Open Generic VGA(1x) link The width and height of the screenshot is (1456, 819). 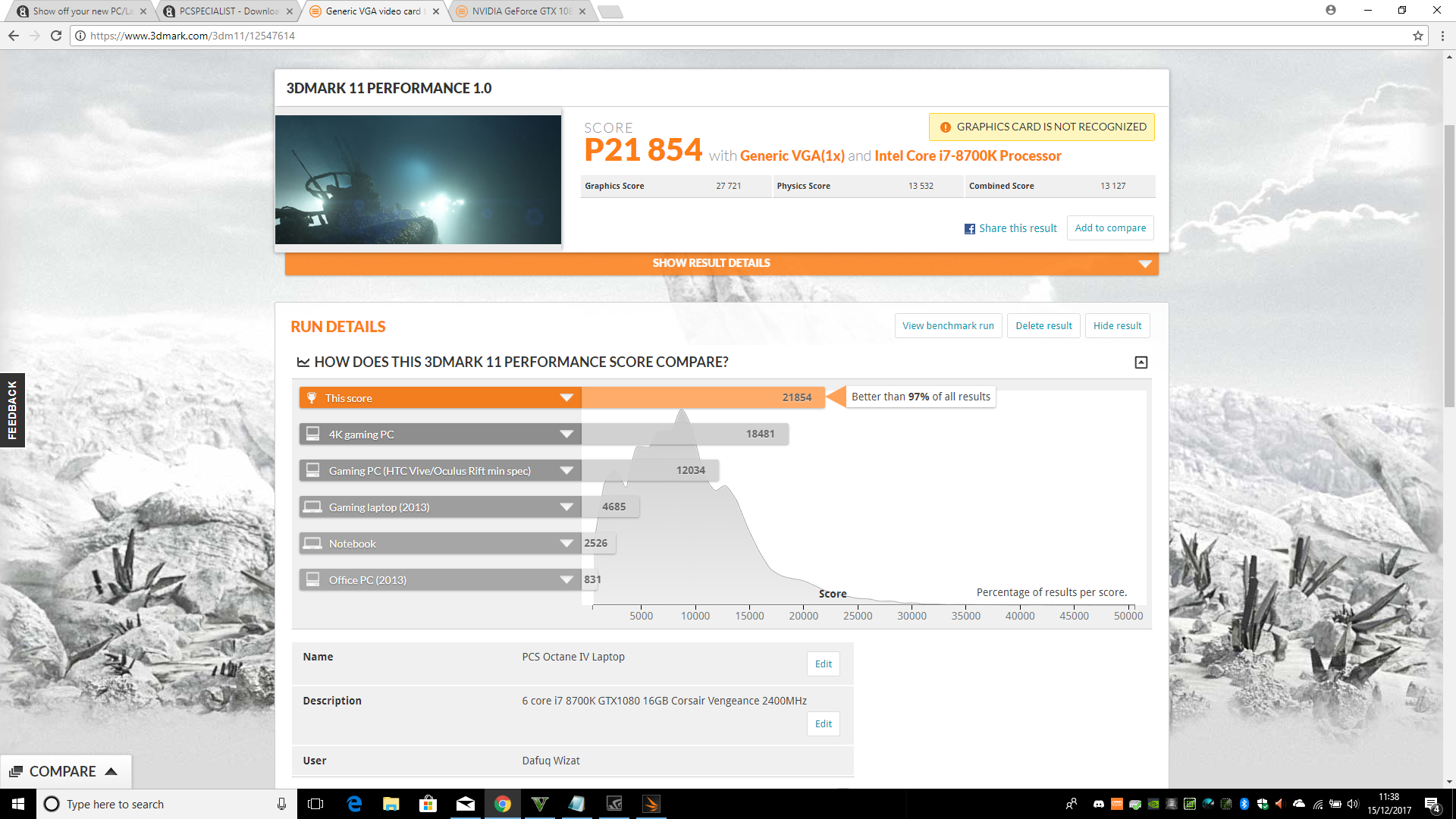coord(792,155)
